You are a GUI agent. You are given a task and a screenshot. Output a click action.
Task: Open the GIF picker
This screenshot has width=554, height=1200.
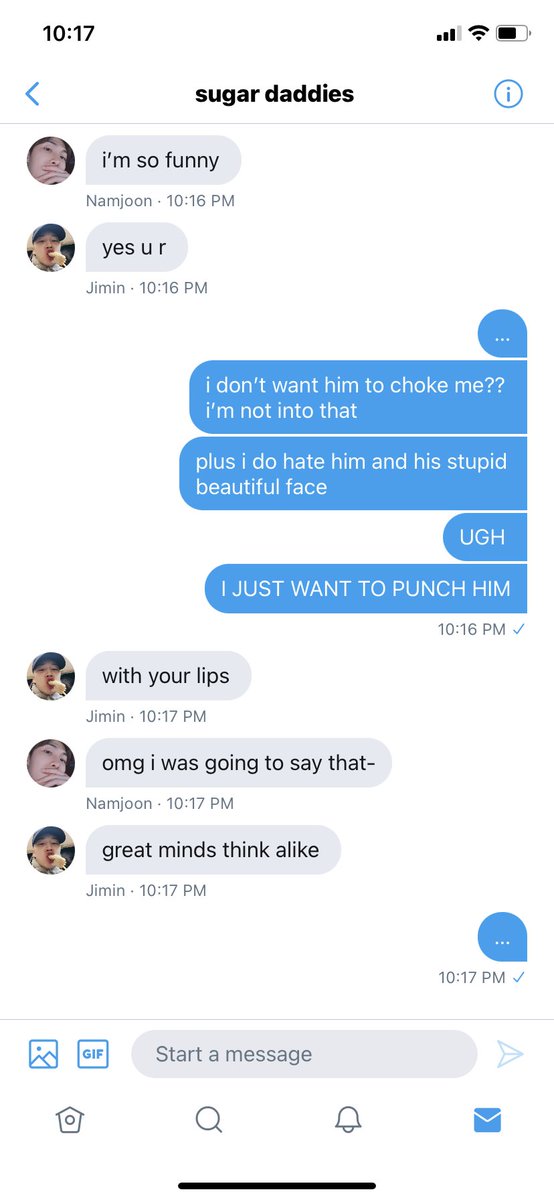[93, 1054]
